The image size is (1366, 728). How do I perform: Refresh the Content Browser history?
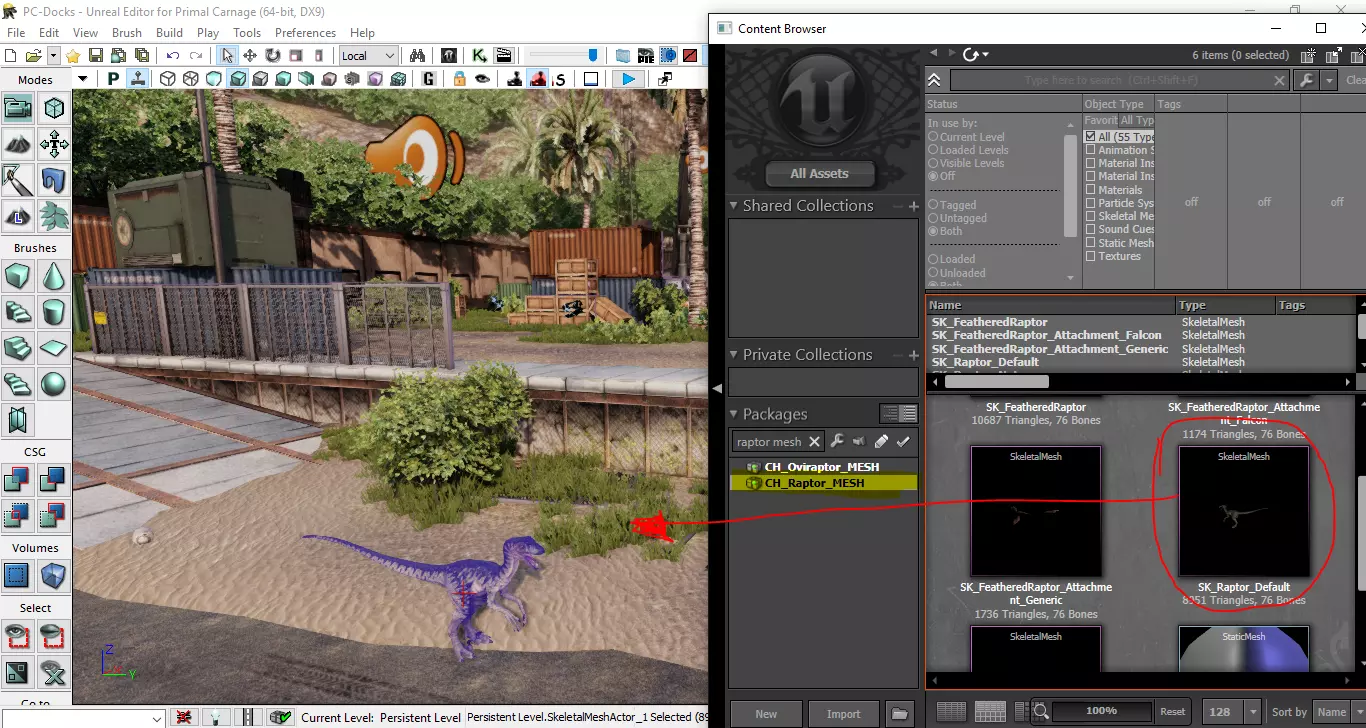coord(970,54)
